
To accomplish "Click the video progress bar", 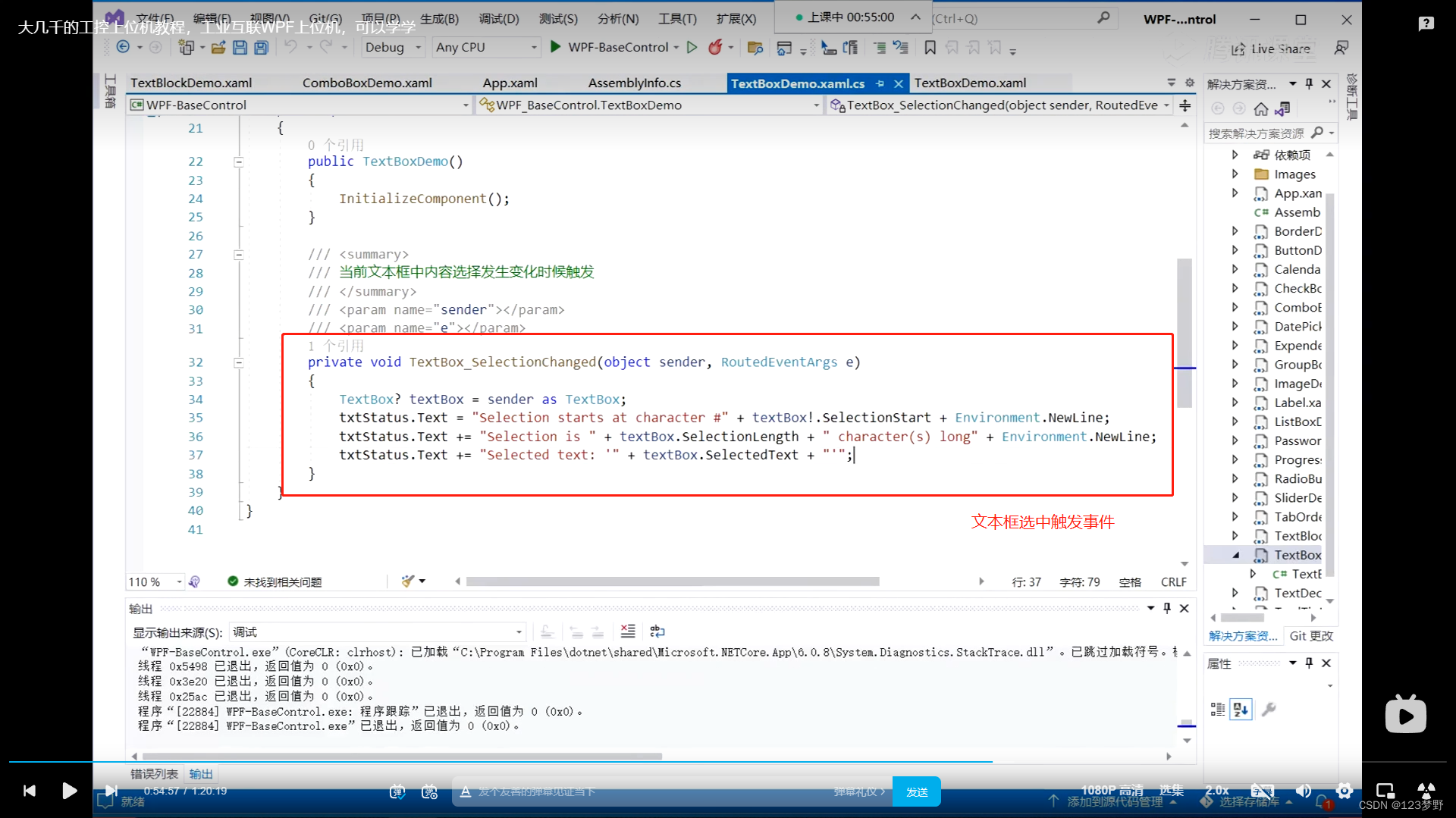I will click(728, 761).
